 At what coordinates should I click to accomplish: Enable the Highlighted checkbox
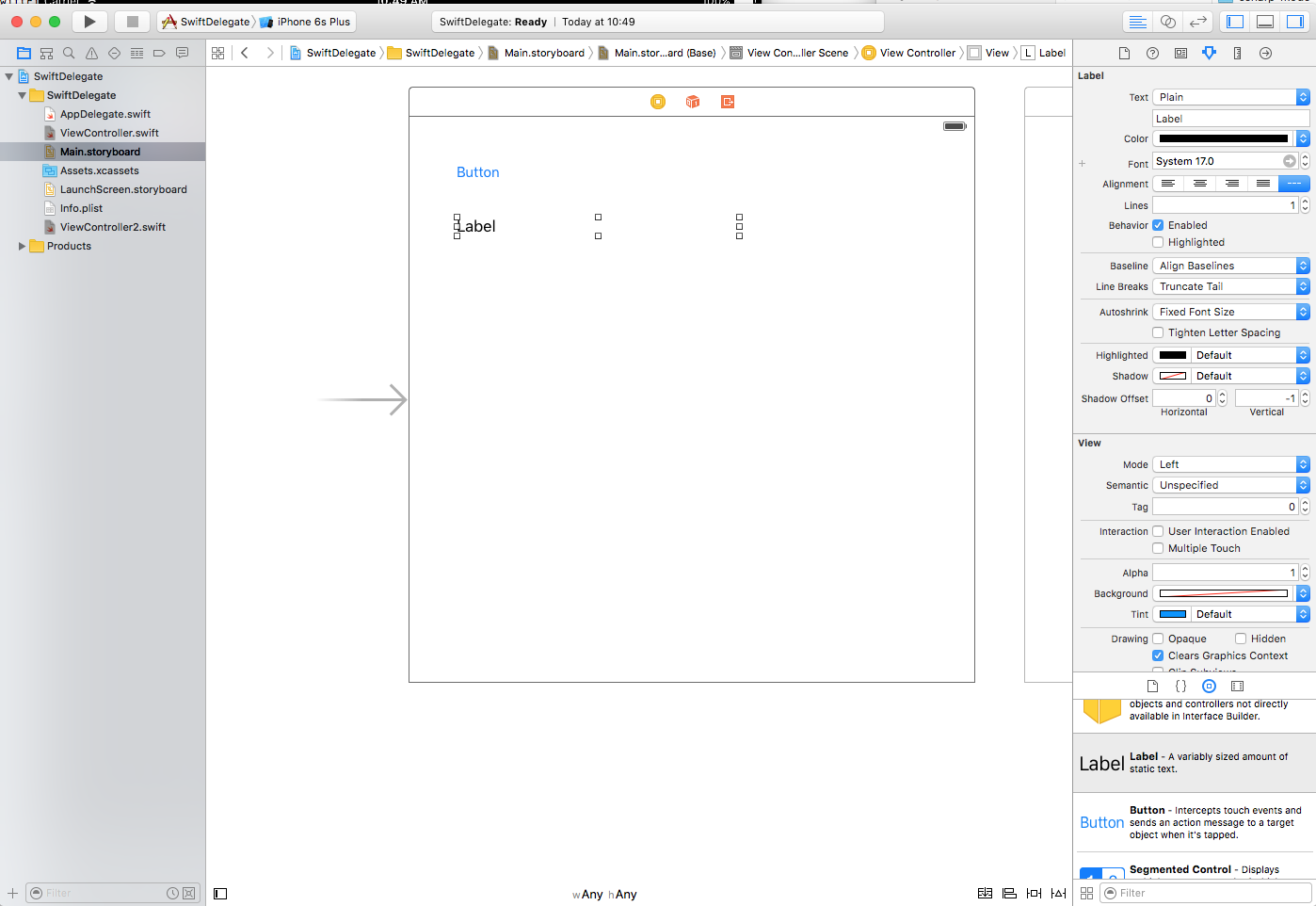(x=1158, y=242)
